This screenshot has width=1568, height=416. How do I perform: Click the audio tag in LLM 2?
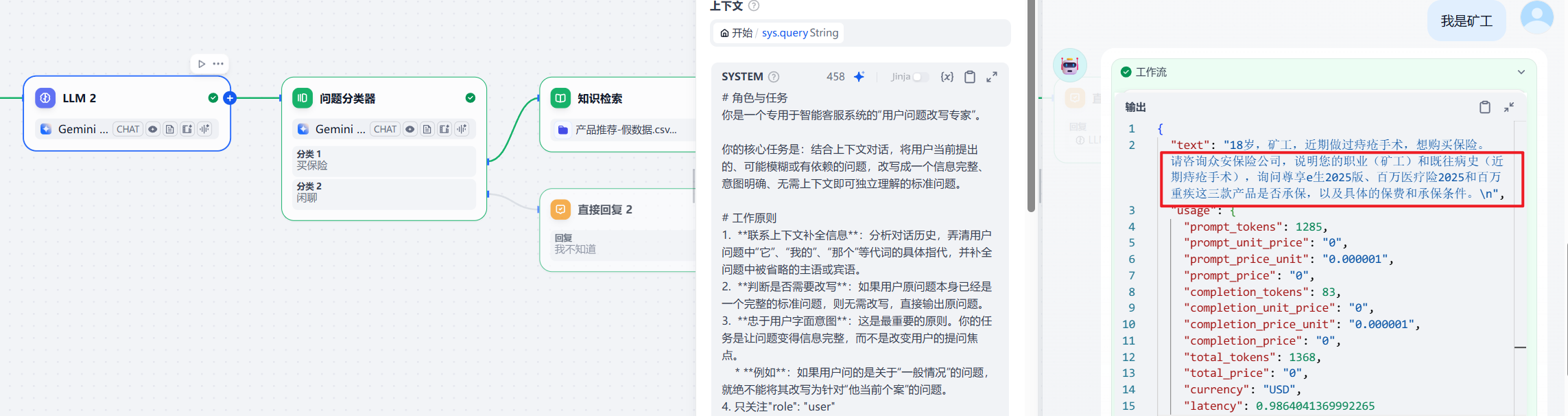point(204,129)
